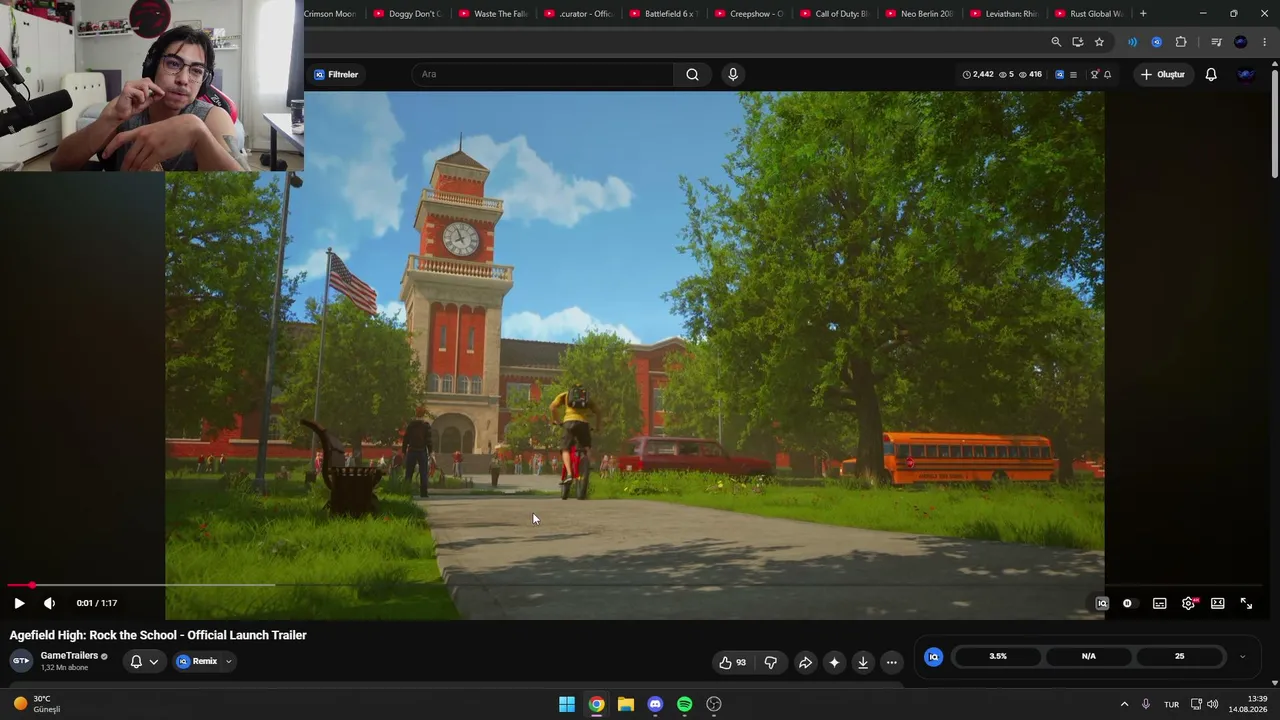Switch to the Crimson Moon tab
The width and height of the screenshot is (1280, 720).
[331, 14]
